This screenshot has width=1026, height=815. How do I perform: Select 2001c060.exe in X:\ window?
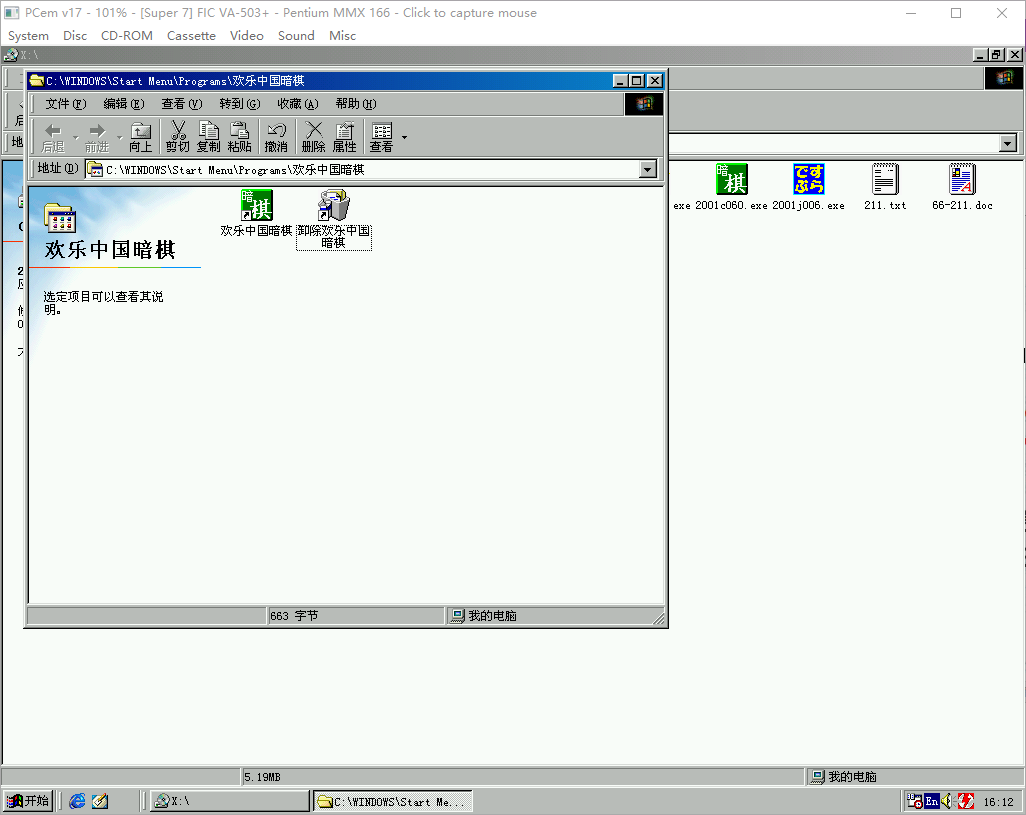click(731, 186)
